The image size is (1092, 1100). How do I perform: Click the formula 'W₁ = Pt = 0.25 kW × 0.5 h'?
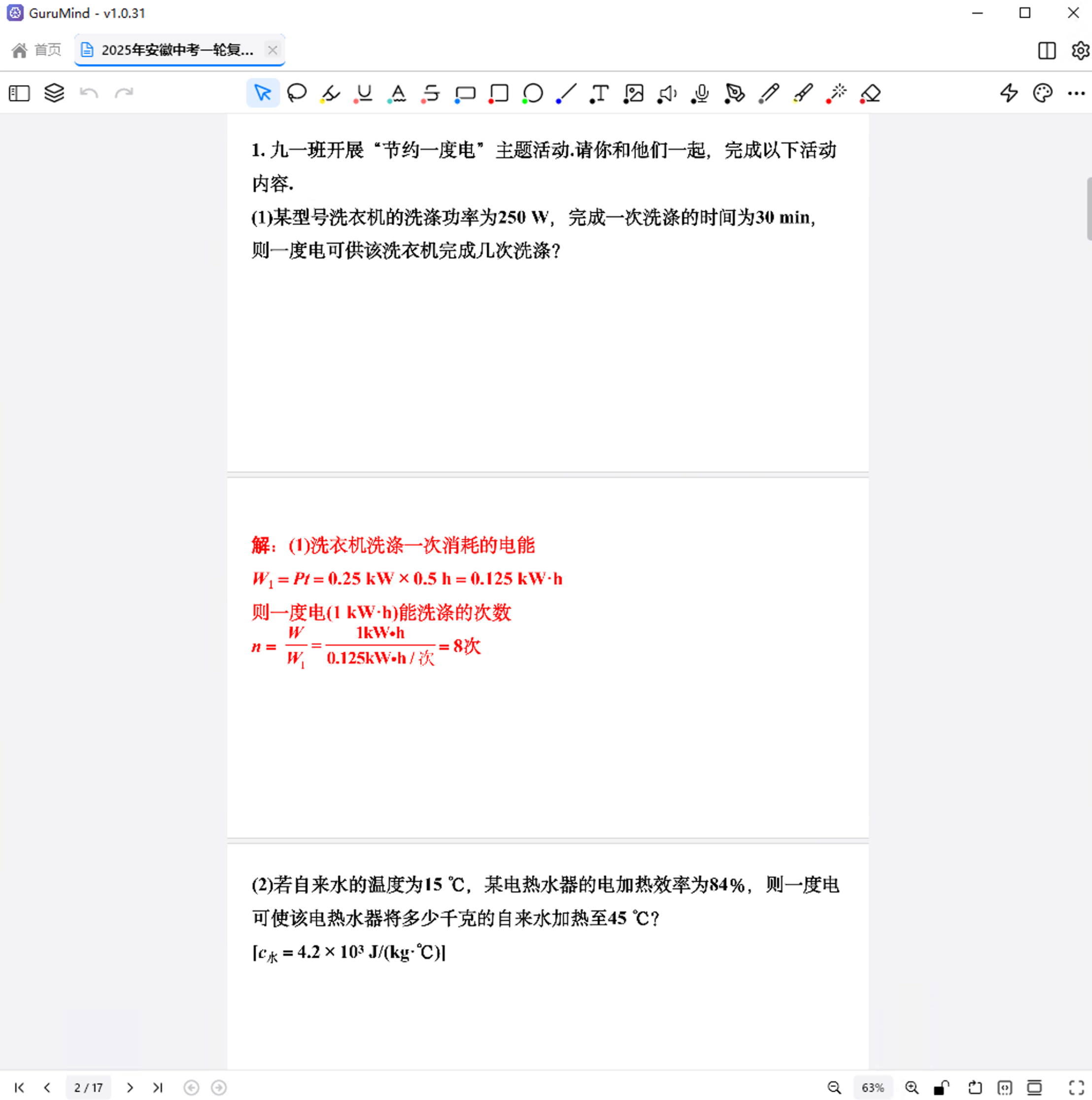coord(352,579)
